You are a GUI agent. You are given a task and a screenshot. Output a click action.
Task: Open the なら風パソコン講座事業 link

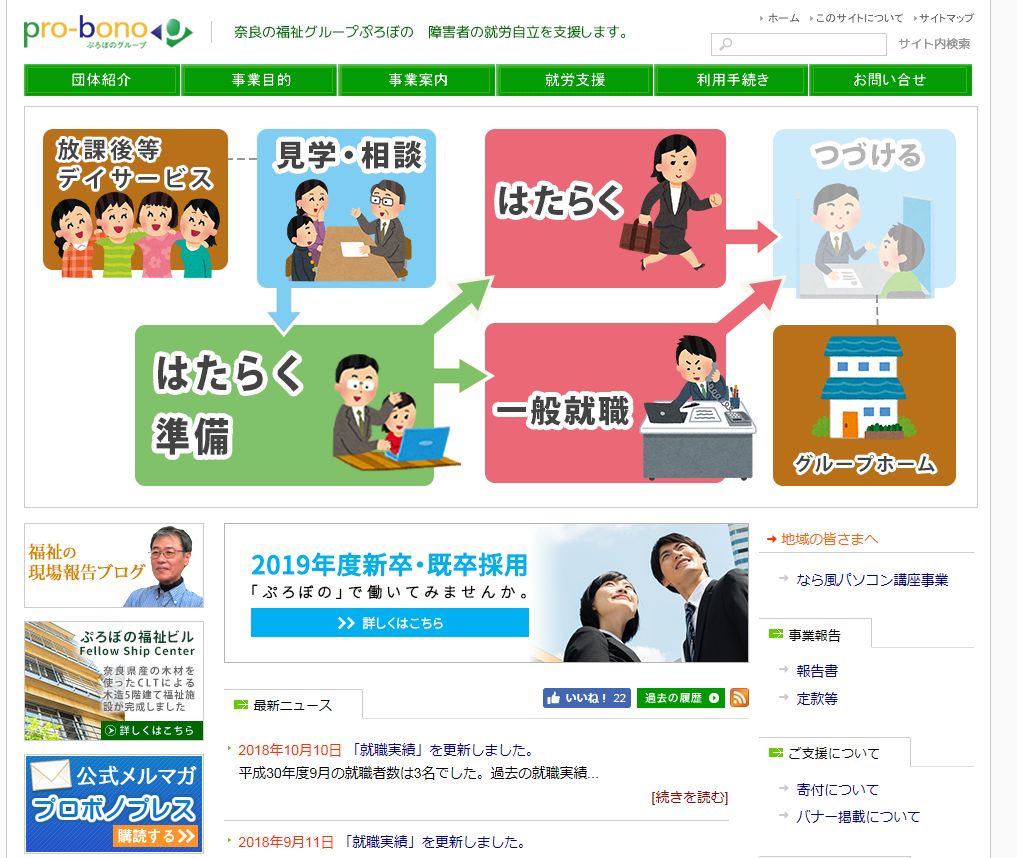point(872,580)
